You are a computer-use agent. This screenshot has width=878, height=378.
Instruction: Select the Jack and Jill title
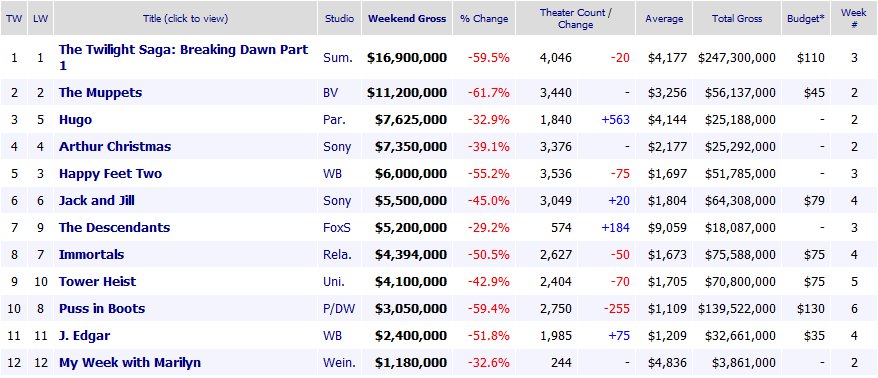pos(96,200)
